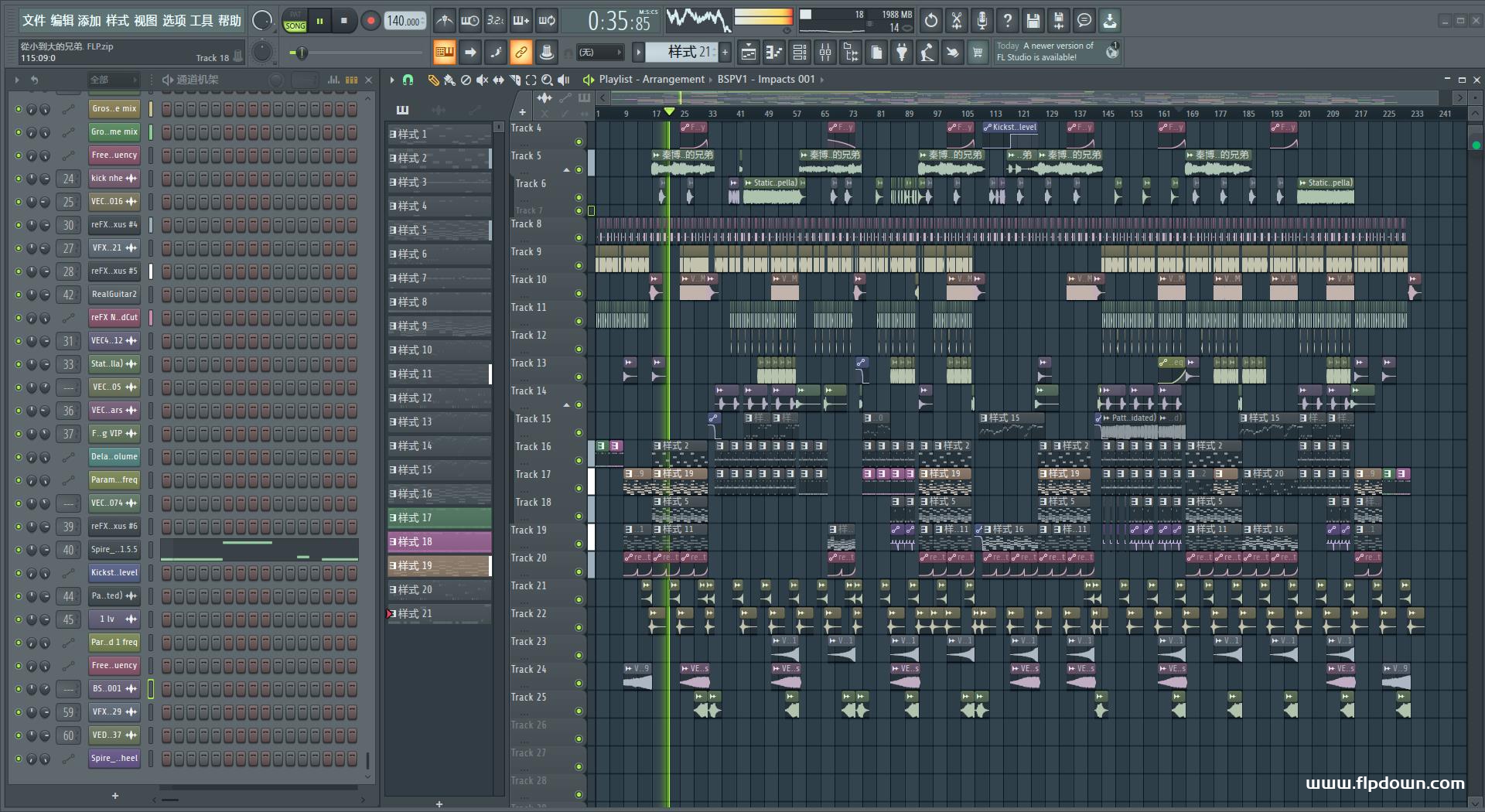
Task: Open the shopping cart content library icon
Action: point(978,53)
